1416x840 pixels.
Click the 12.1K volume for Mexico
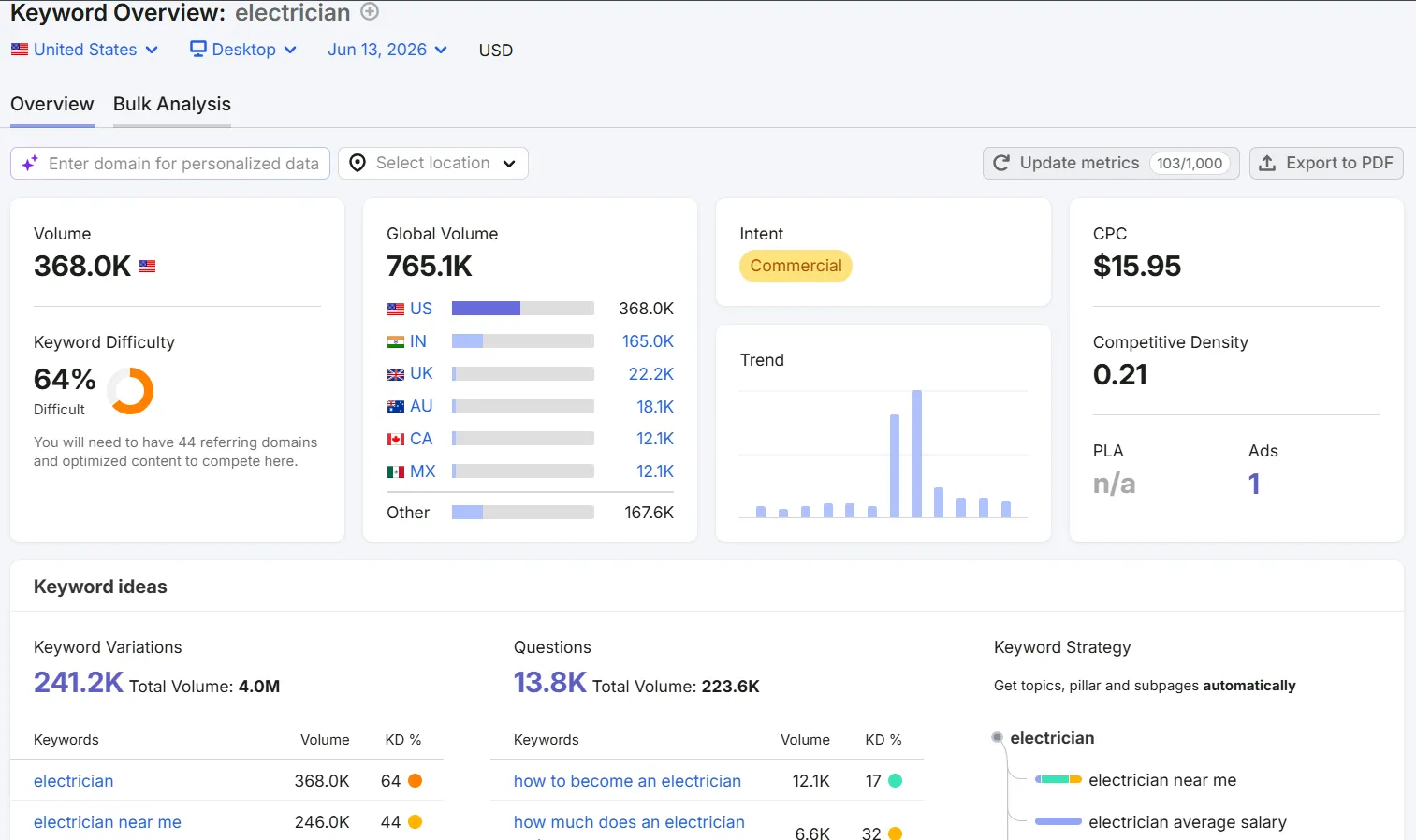(x=655, y=471)
